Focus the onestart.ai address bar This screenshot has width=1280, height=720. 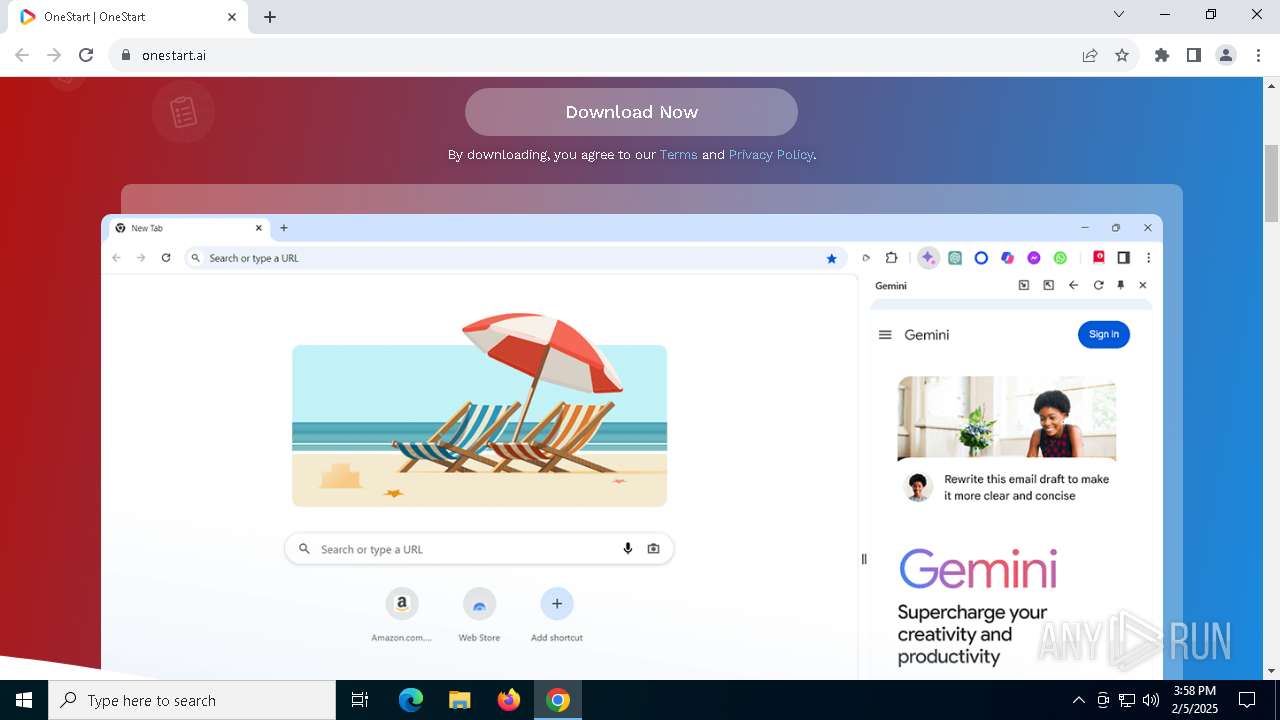600,55
